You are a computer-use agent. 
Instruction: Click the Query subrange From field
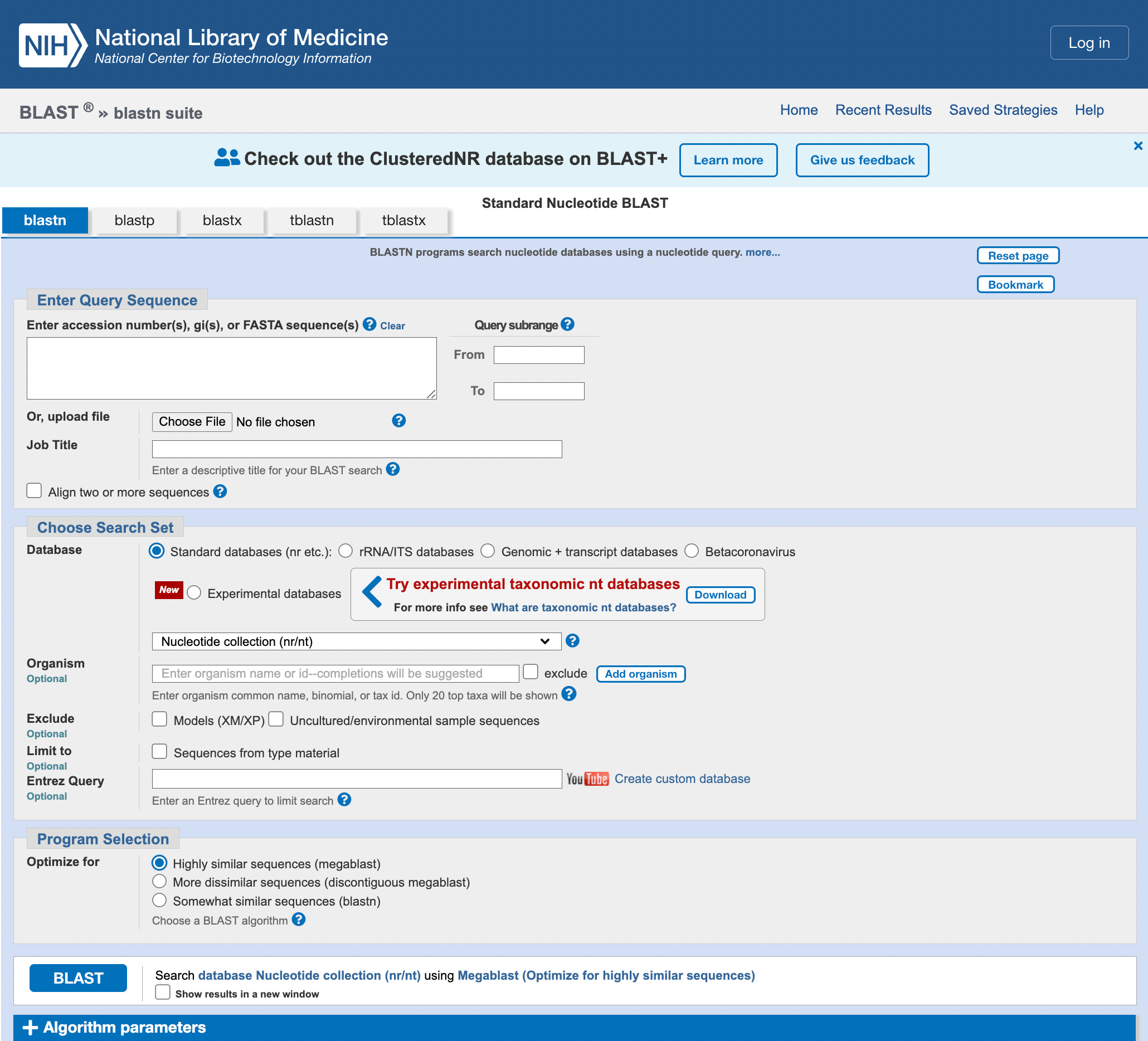click(x=539, y=355)
